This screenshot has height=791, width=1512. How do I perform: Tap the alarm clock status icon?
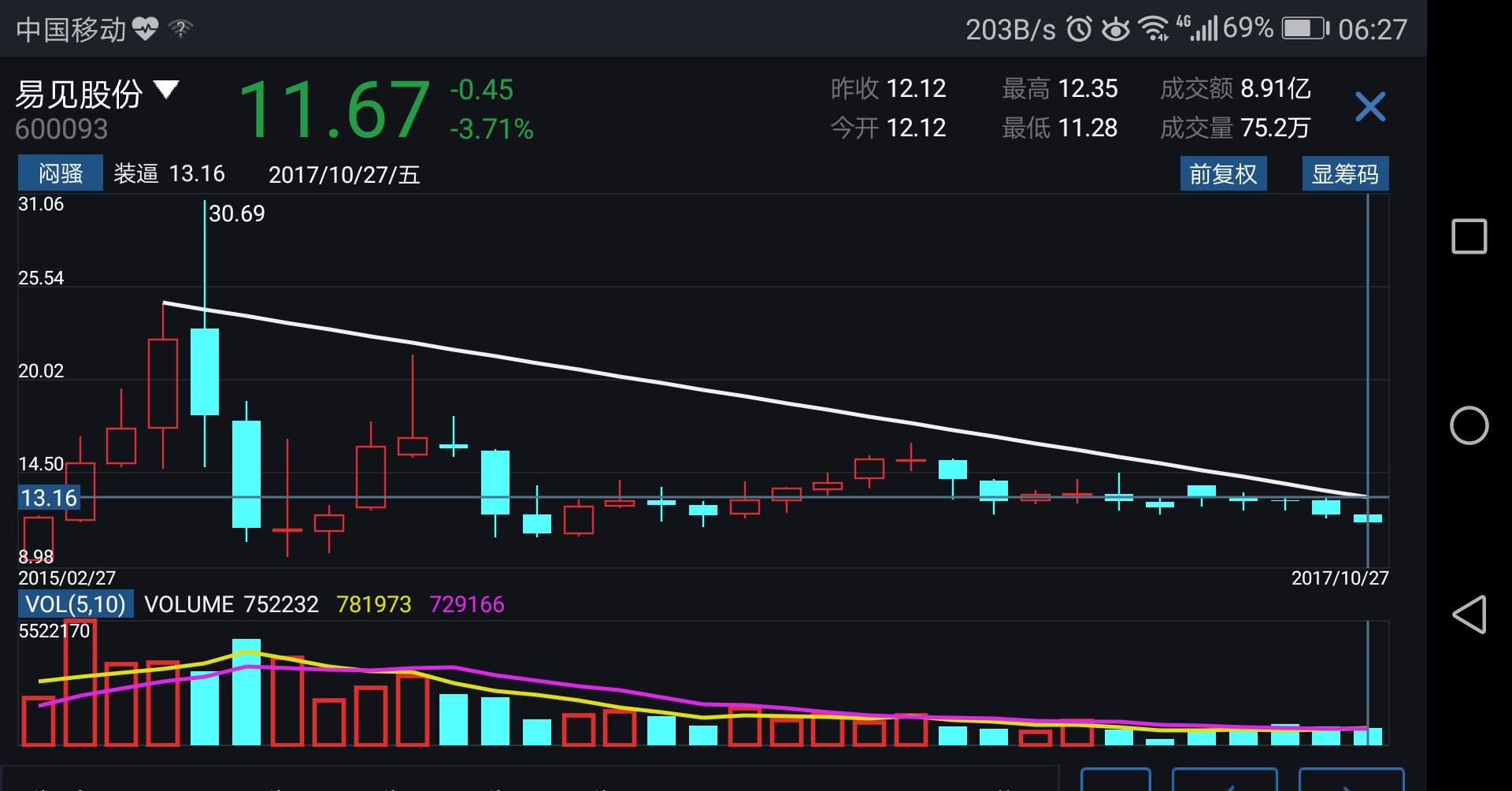(x=1077, y=28)
